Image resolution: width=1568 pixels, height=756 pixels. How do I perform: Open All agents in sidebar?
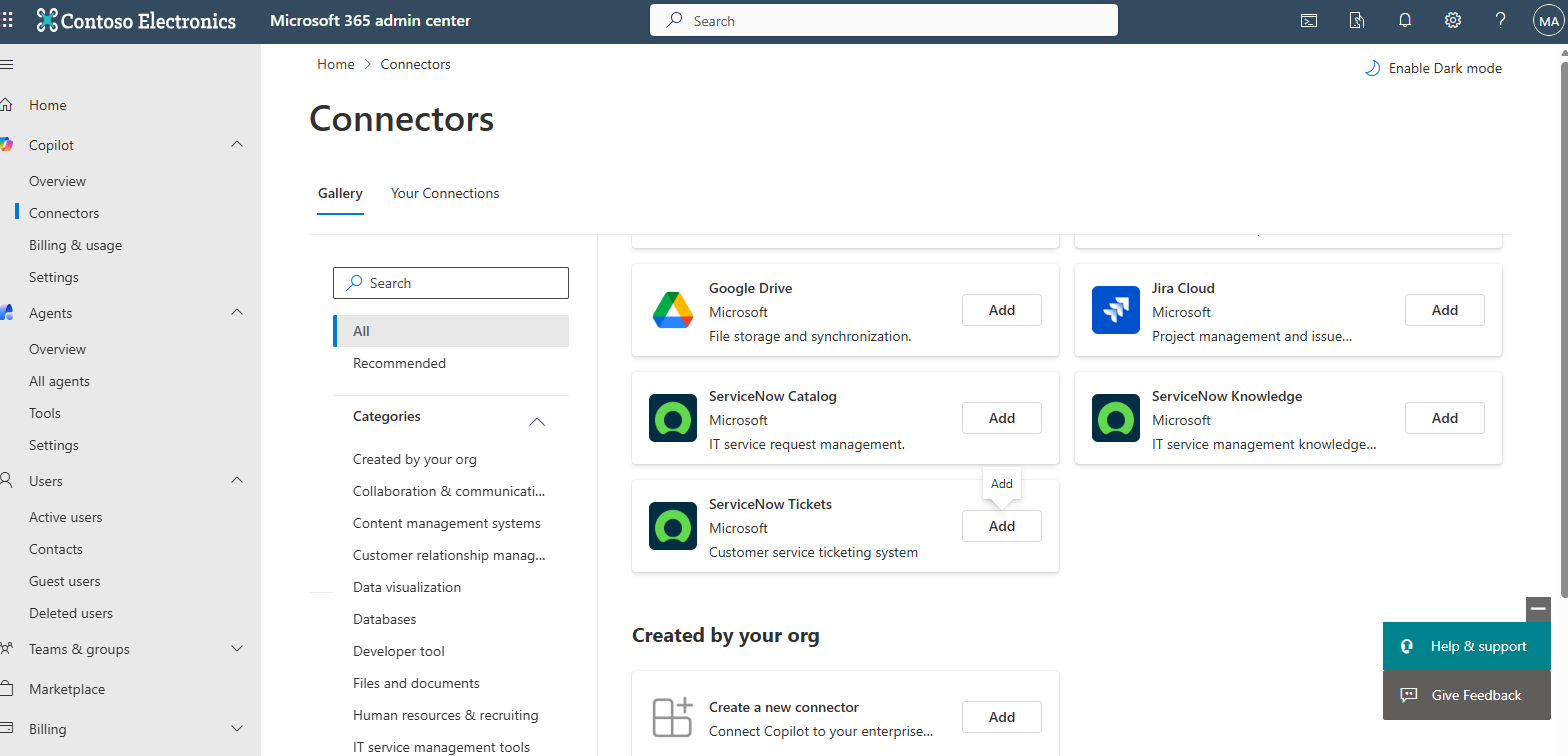click(60, 381)
